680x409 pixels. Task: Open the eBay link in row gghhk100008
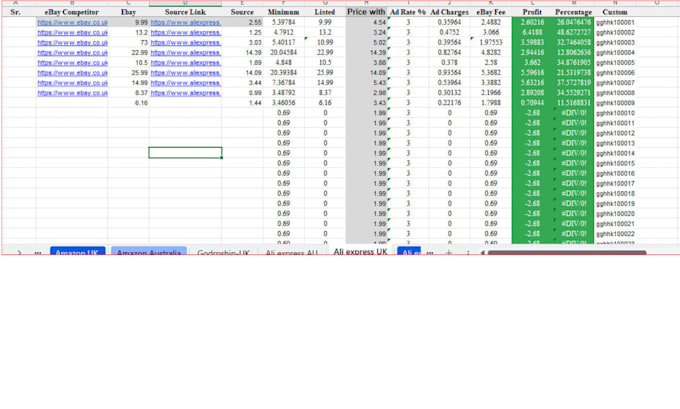tap(72, 93)
